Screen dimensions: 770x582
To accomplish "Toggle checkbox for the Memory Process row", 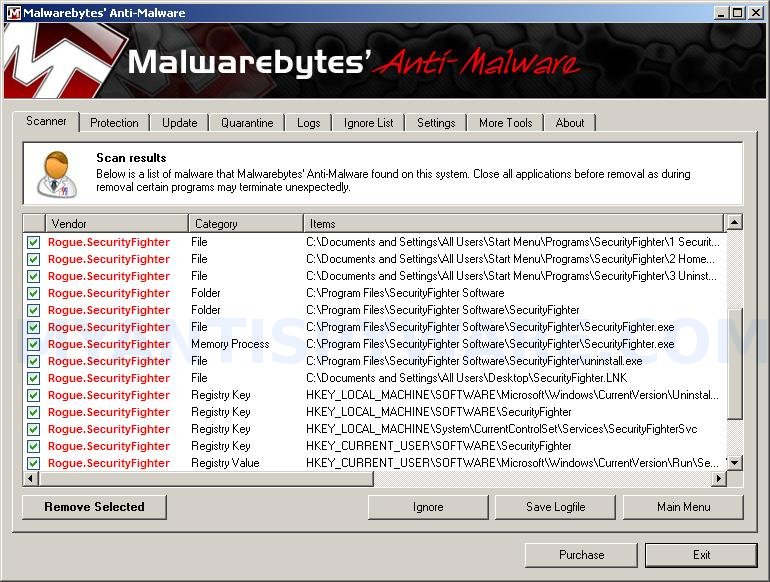I will pyautogui.click(x=33, y=345).
